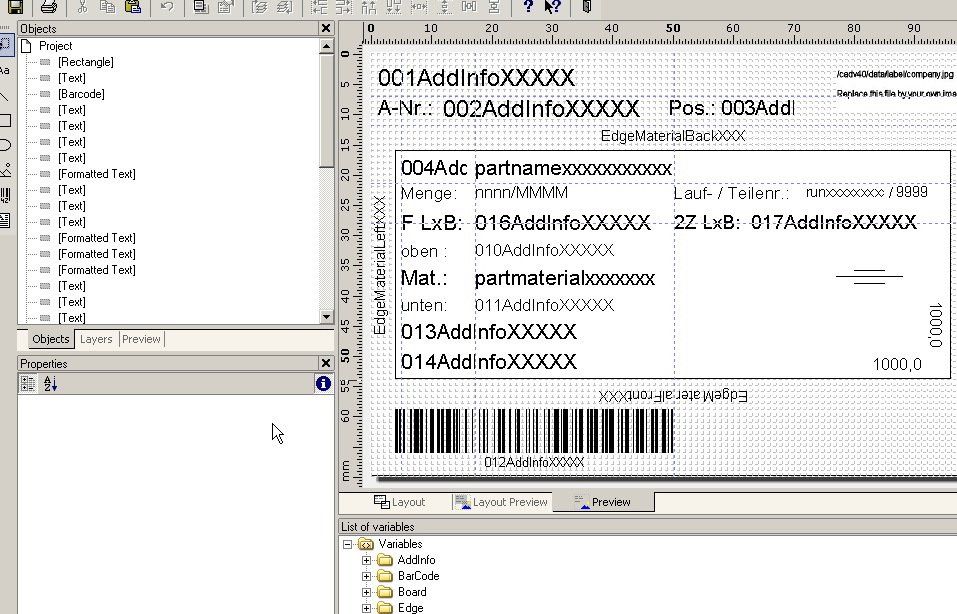Select the Text 'Aa' tool
Viewport: 957px width, 614px height.
click(5, 70)
